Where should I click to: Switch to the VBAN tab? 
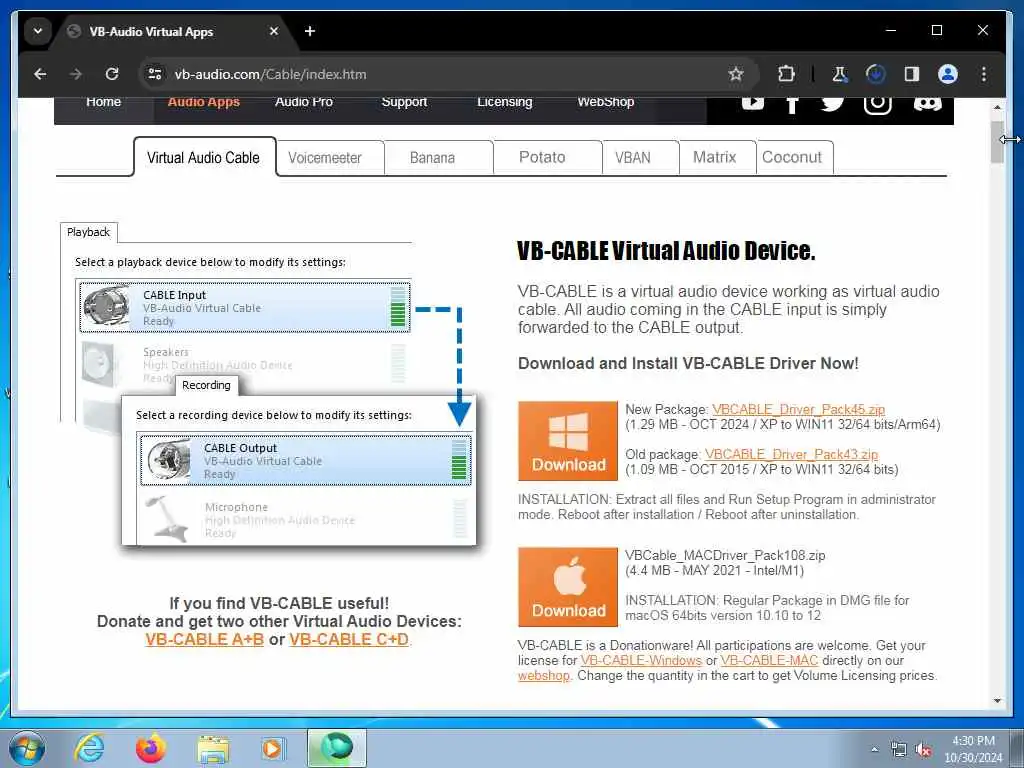click(640, 158)
